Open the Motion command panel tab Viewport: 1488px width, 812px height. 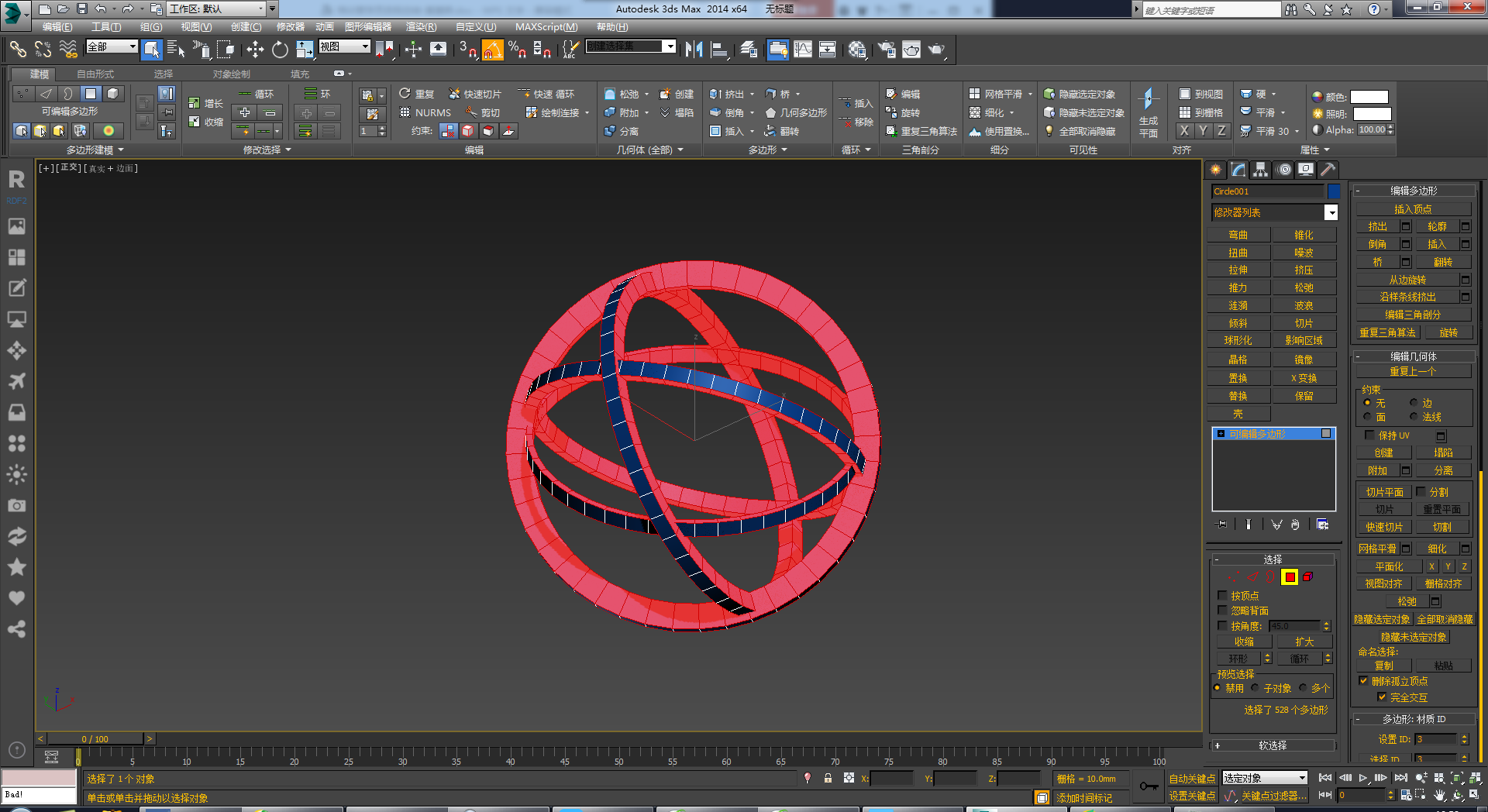[x=1283, y=170]
